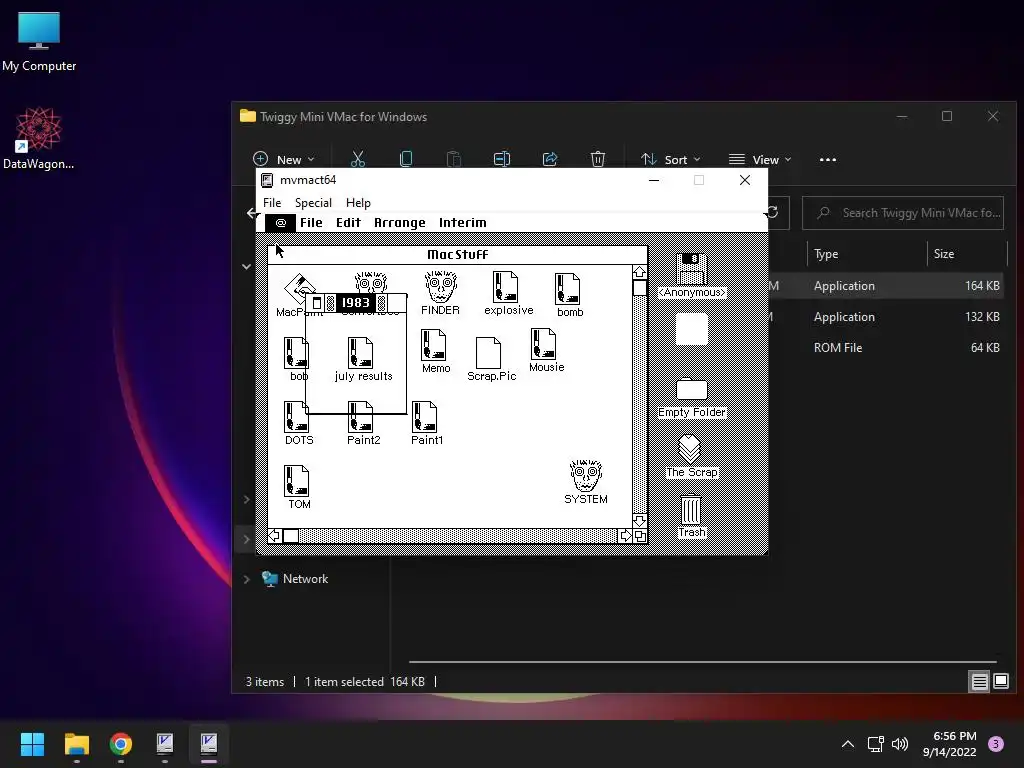Click the Delete trash icon in Explorer
1024x768 pixels.
pyautogui.click(x=598, y=159)
